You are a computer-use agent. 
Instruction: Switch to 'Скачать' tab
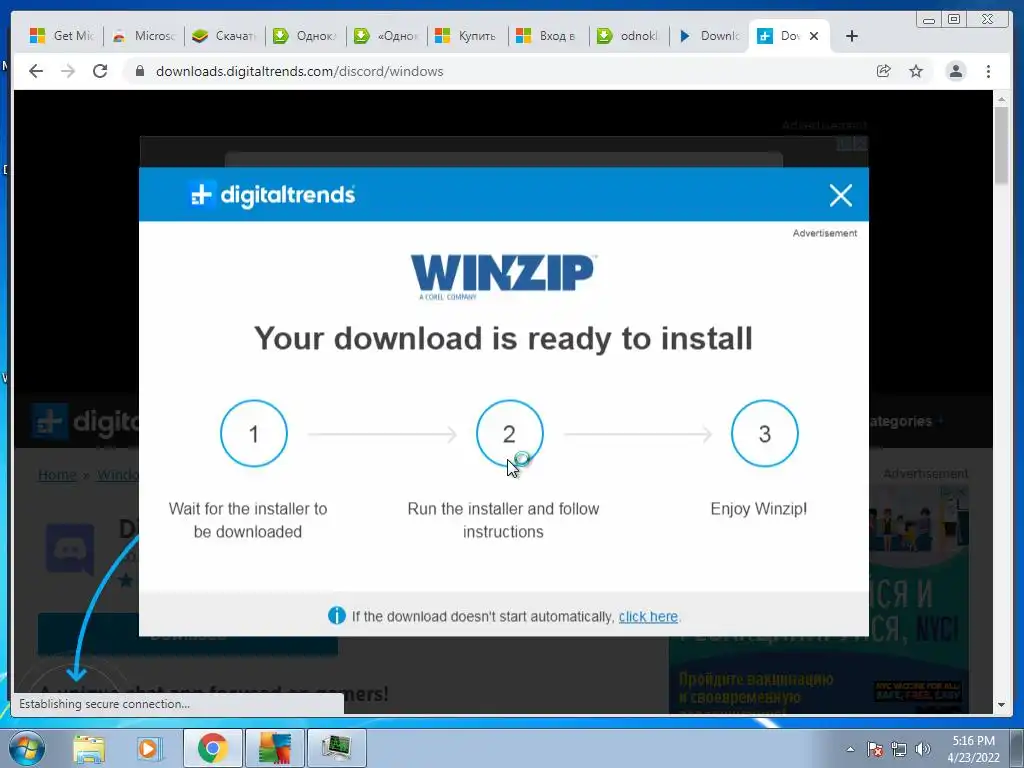coord(225,36)
